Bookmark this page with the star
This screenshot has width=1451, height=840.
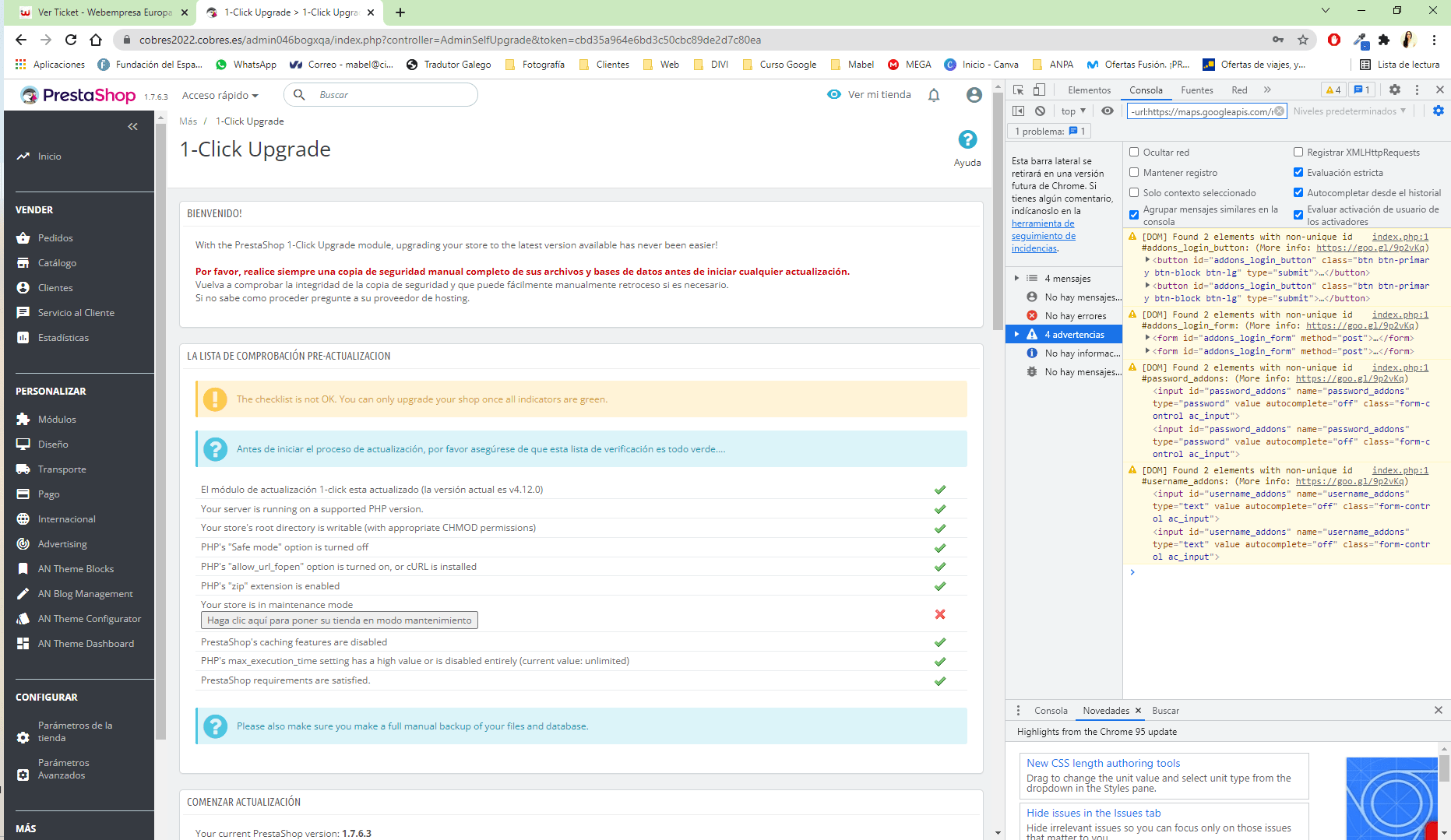pos(1303,40)
